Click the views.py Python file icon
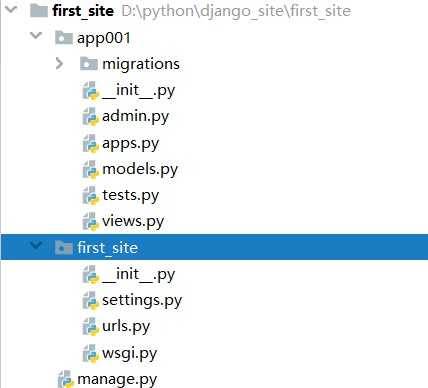This screenshot has width=428, height=388. 90,222
